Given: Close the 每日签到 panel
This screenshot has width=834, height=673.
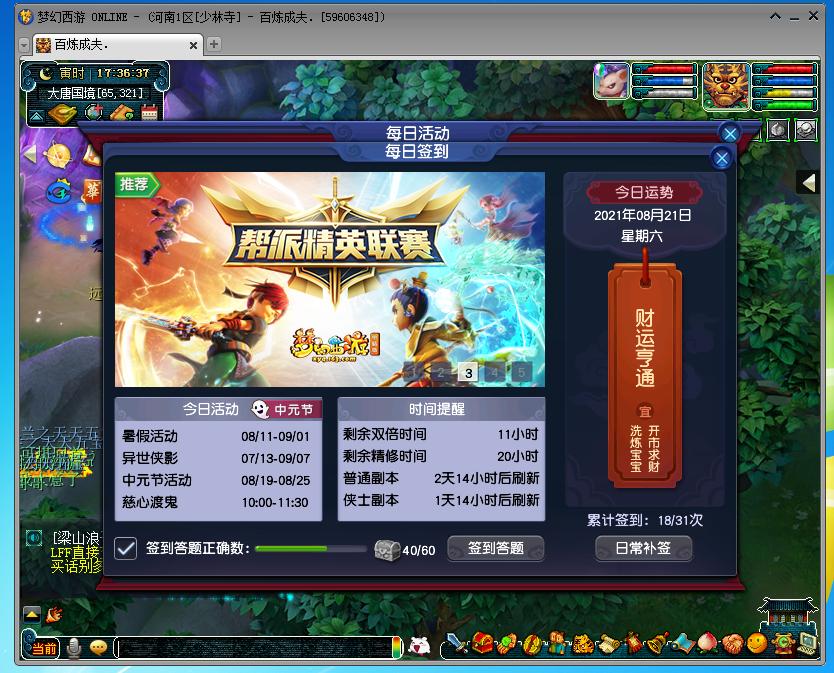Looking at the screenshot, I should 722,158.
